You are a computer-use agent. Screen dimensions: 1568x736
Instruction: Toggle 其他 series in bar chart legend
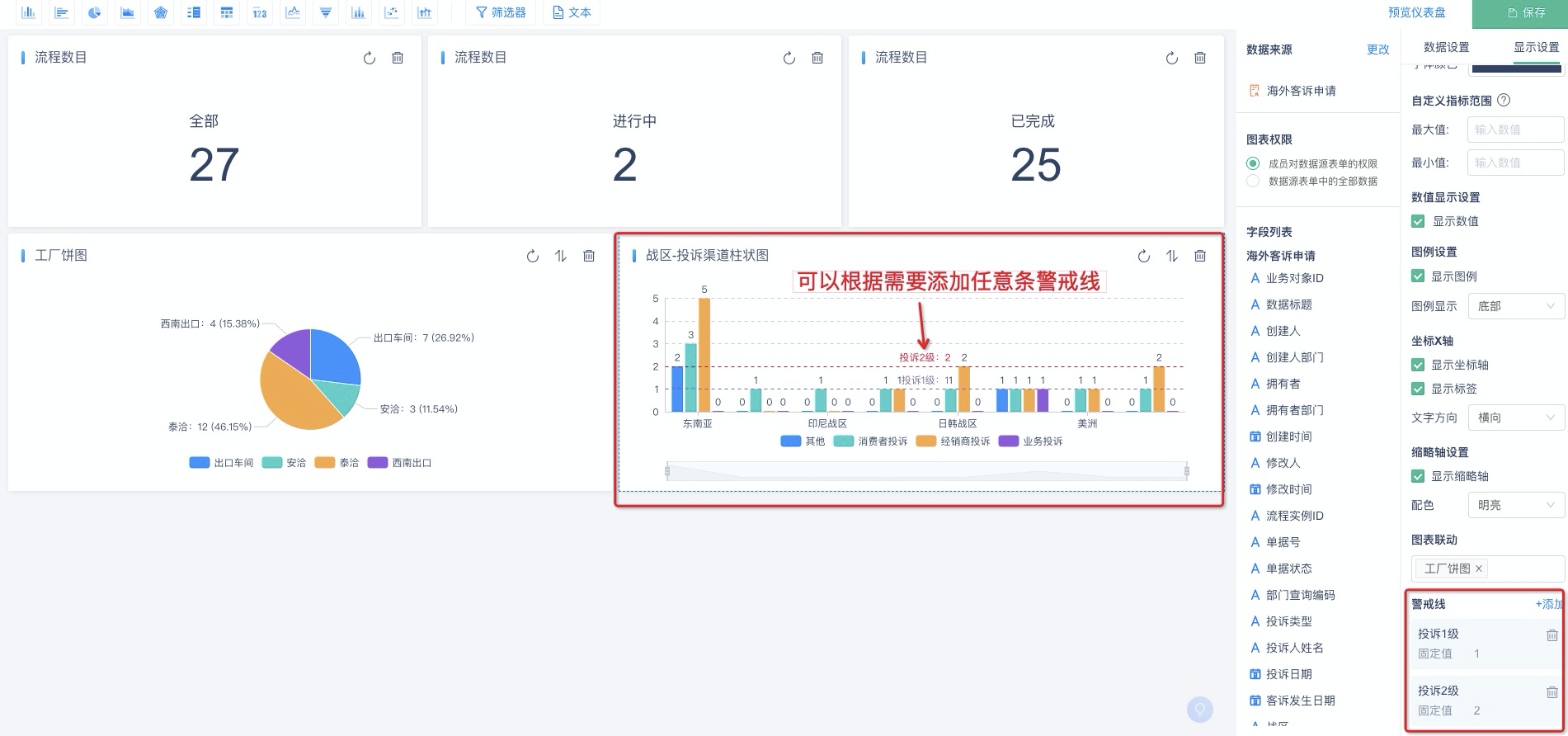[x=803, y=441]
